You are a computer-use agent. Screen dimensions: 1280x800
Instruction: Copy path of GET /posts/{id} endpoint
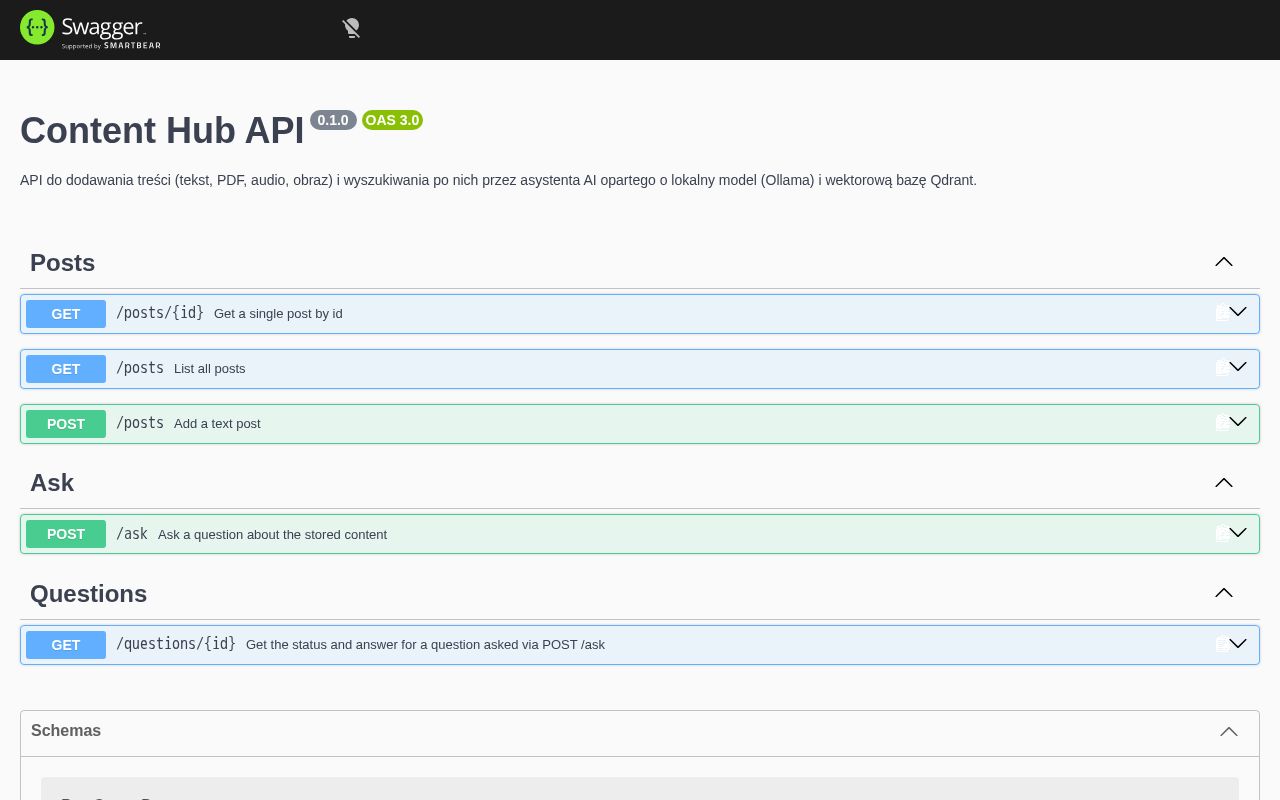1221,313
